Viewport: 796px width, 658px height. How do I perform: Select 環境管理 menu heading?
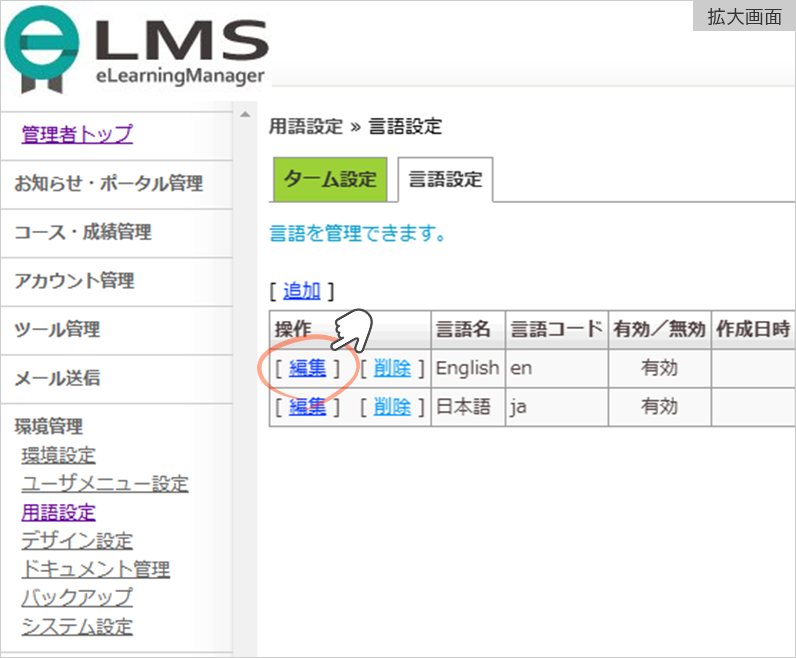(48, 426)
